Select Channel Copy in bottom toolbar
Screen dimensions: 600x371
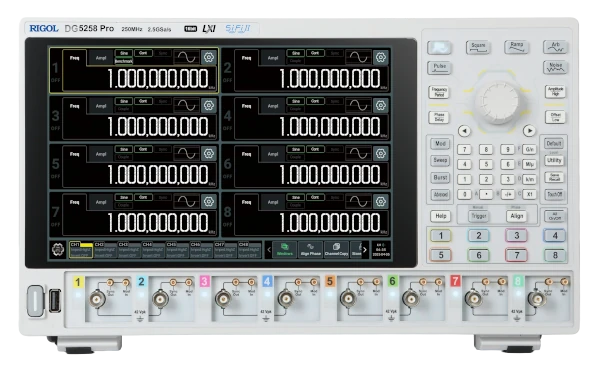coord(336,249)
